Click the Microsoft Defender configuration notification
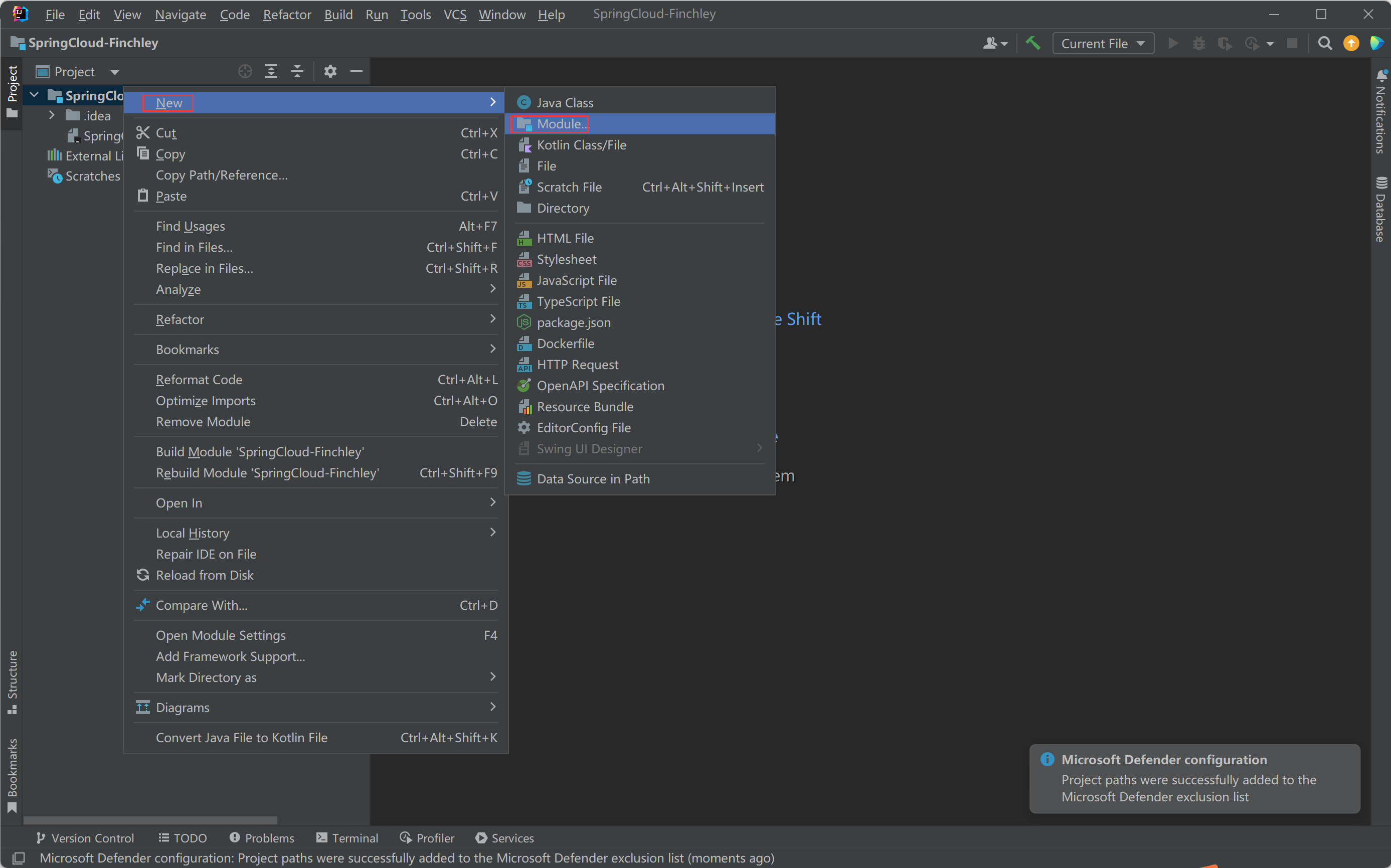 pos(1194,779)
